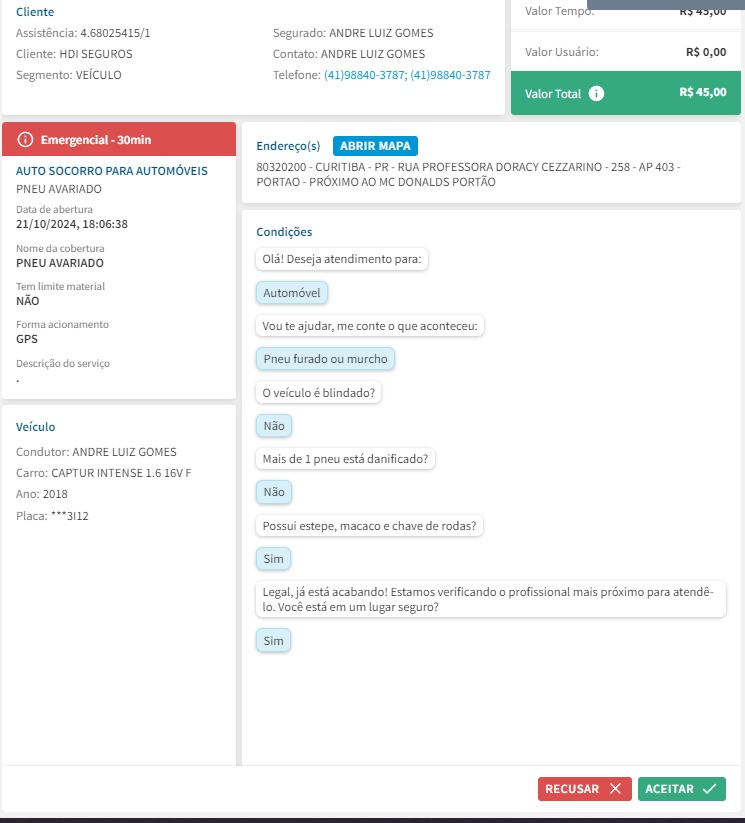Viewport: 745px width, 823px height.
Task: Click the Veículo section heading
Action: pyautogui.click(x=35, y=427)
